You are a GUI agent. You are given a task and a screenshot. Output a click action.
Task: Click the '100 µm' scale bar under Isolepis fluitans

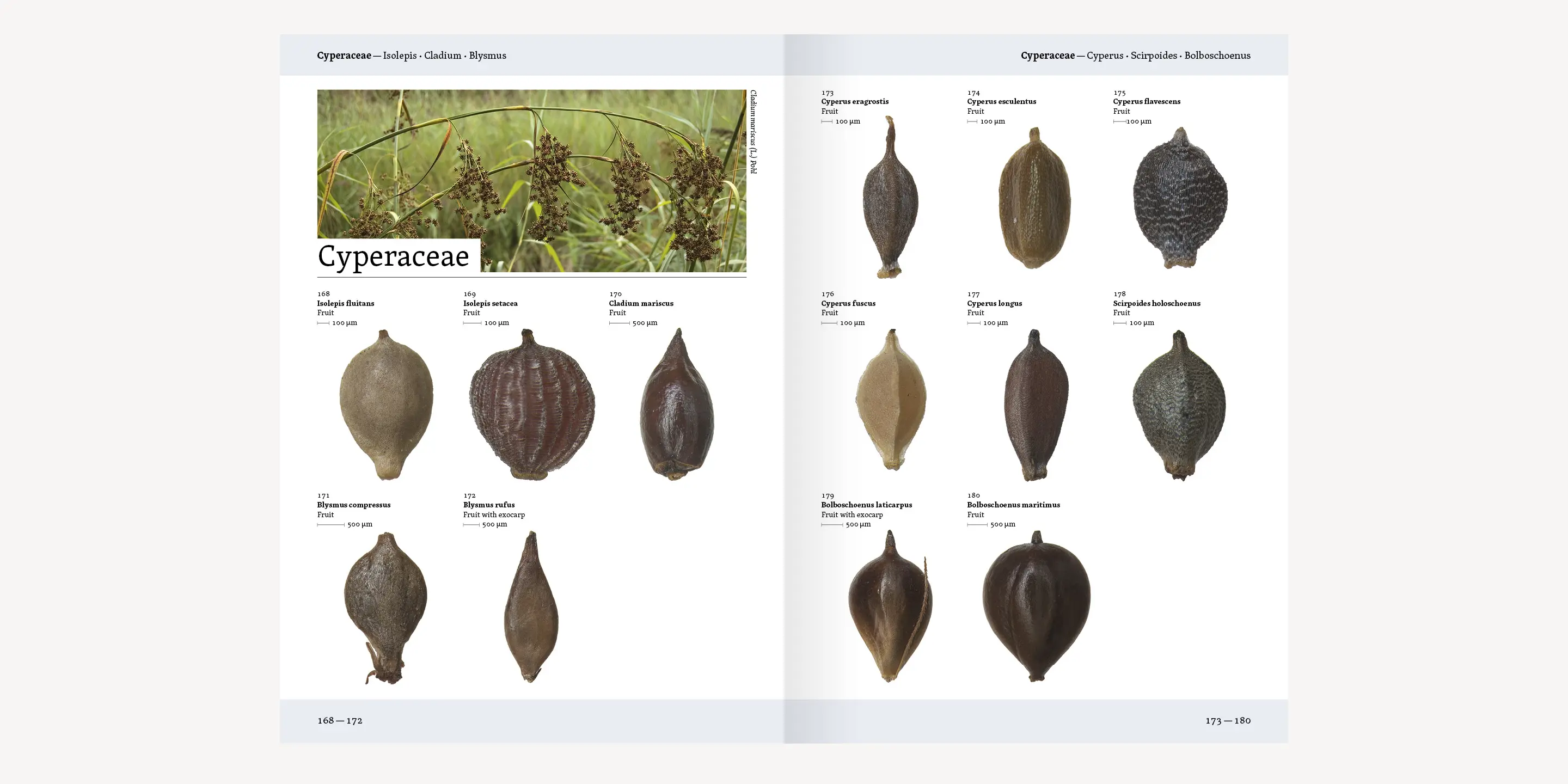(x=337, y=323)
